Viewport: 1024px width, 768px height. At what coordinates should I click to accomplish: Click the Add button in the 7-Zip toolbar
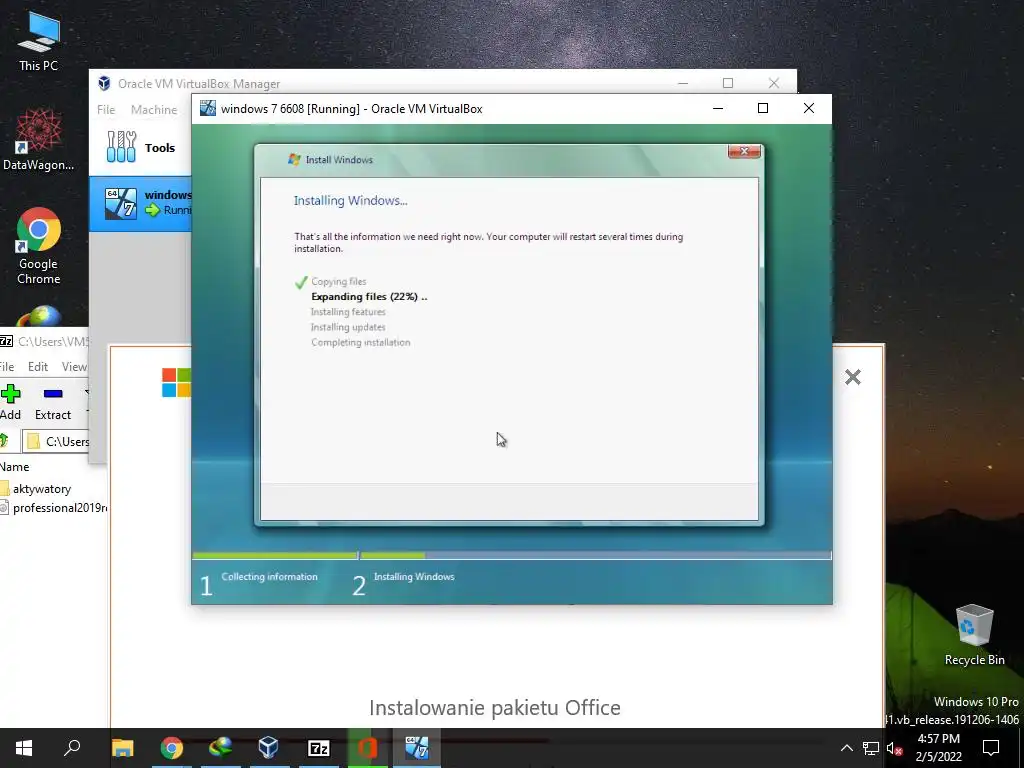click(10, 402)
